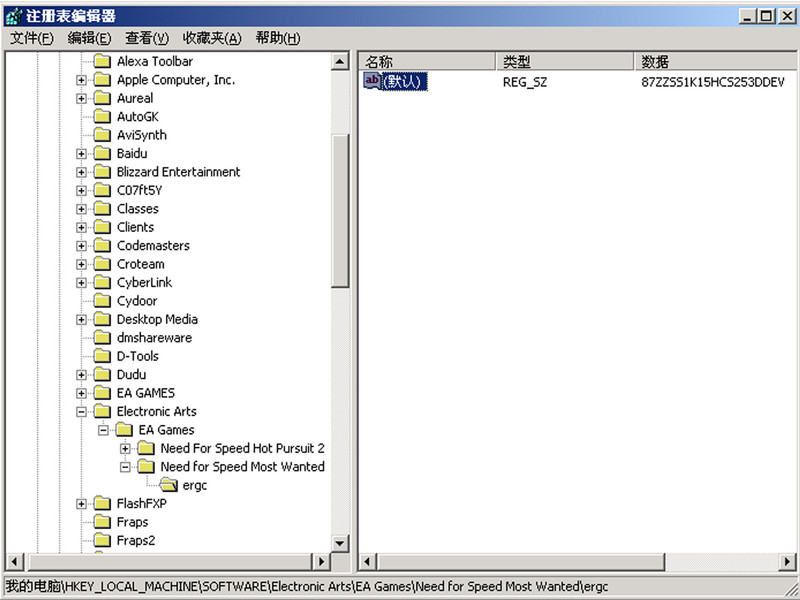Select the Fraps key

point(132,522)
